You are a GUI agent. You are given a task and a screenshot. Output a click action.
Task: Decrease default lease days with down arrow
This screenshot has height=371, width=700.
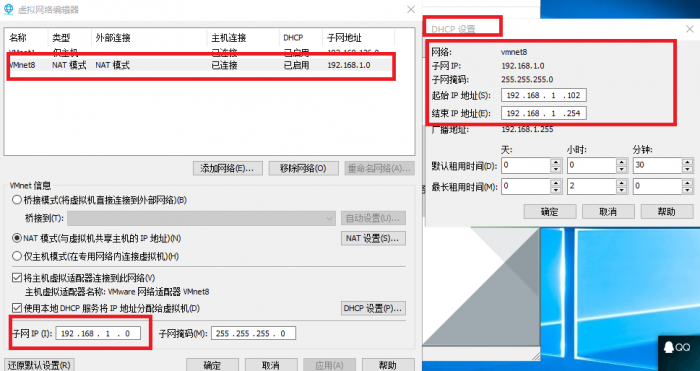(556, 169)
